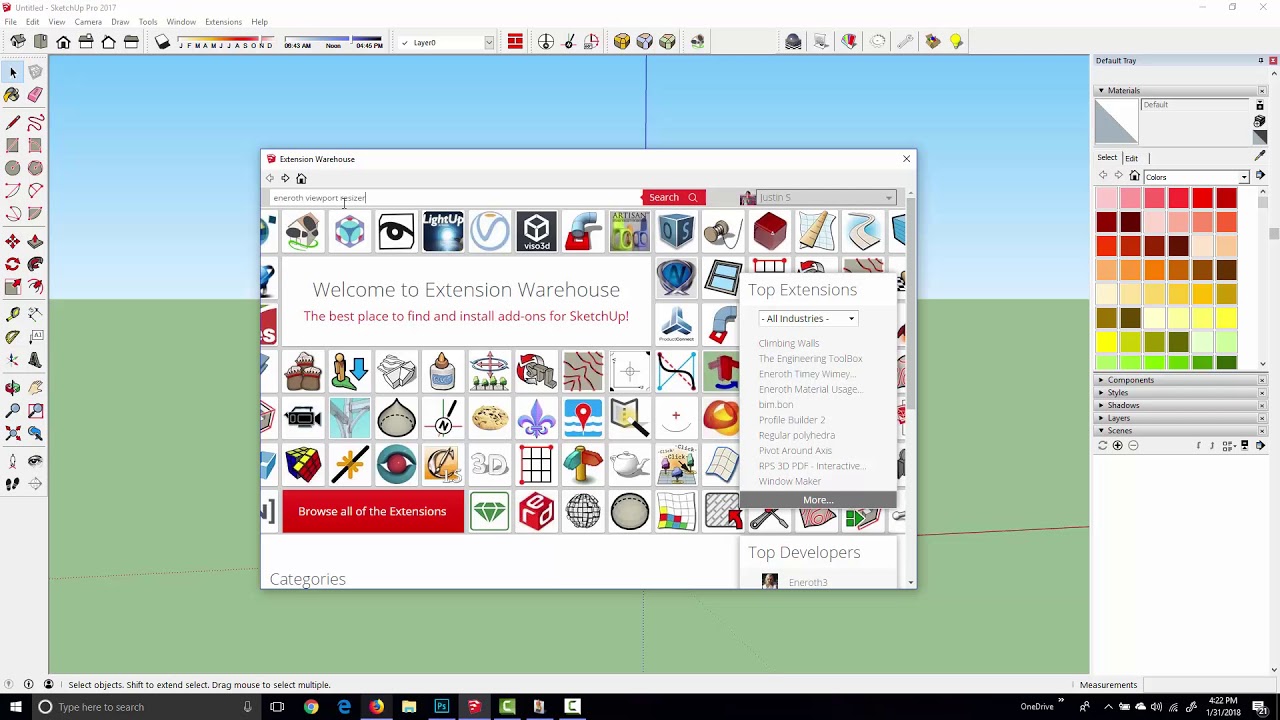Update scene with refresh icon

pyautogui.click(x=1103, y=446)
